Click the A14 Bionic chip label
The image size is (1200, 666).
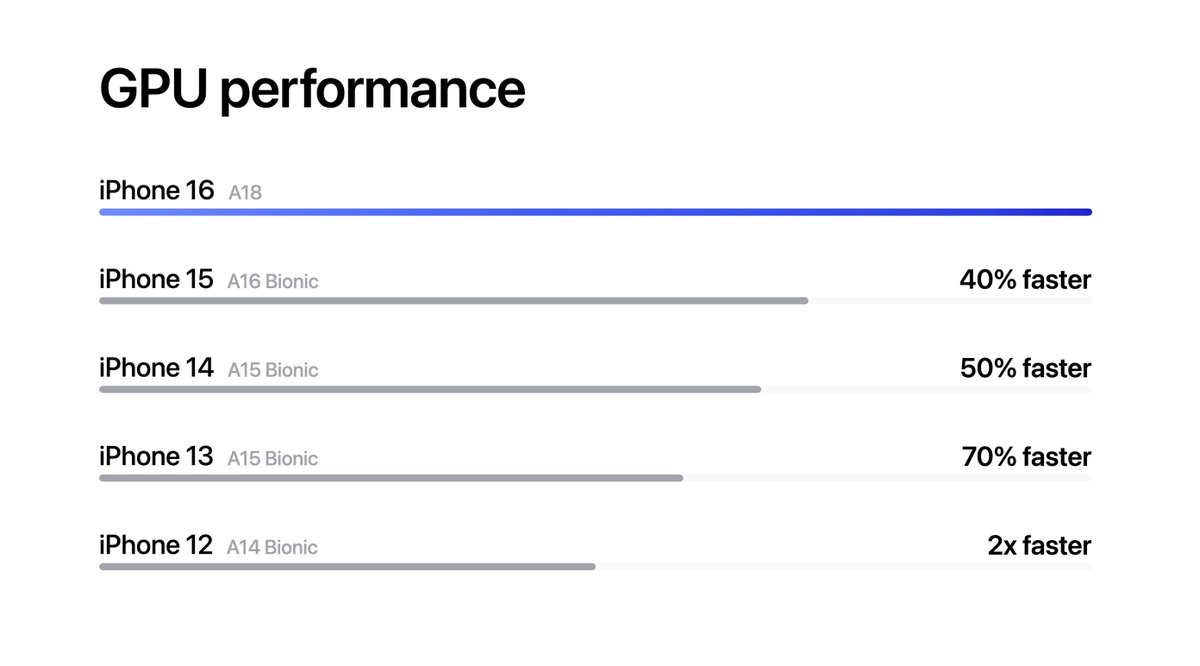[272, 547]
